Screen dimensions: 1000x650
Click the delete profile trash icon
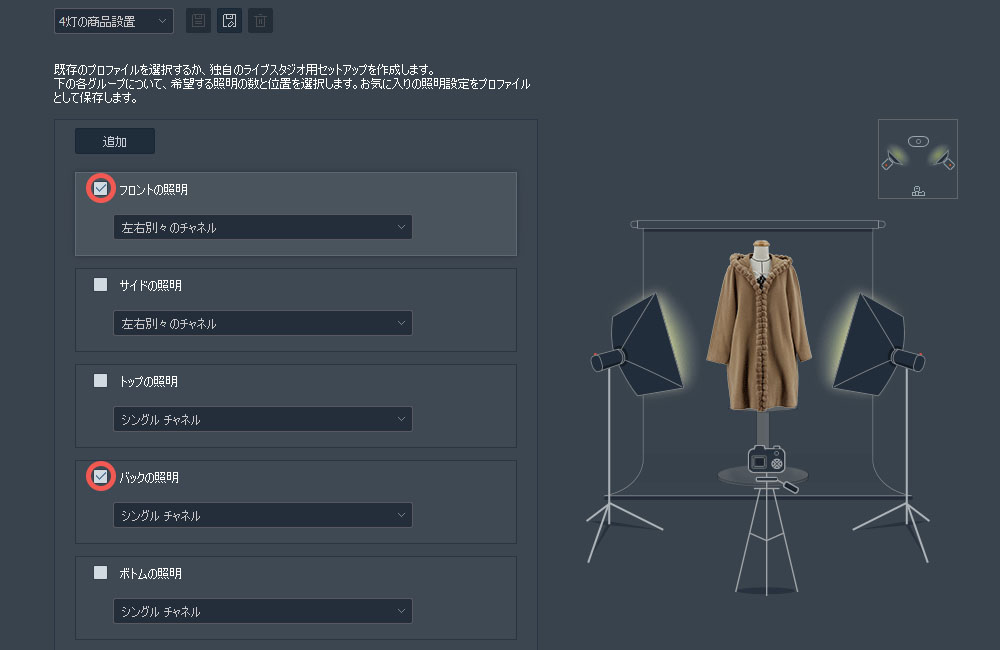pyautogui.click(x=260, y=21)
